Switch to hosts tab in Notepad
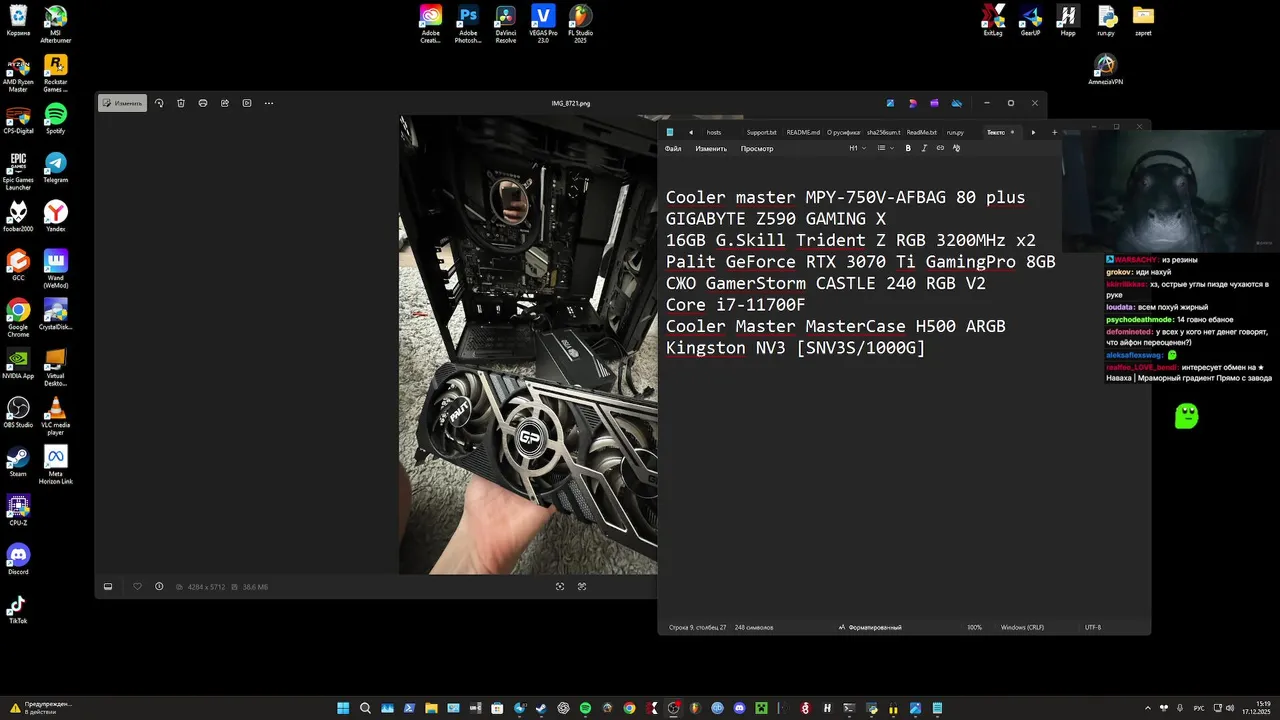The height and width of the screenshot is (720, 1280). pyautogui.click(x=714, y=132)
